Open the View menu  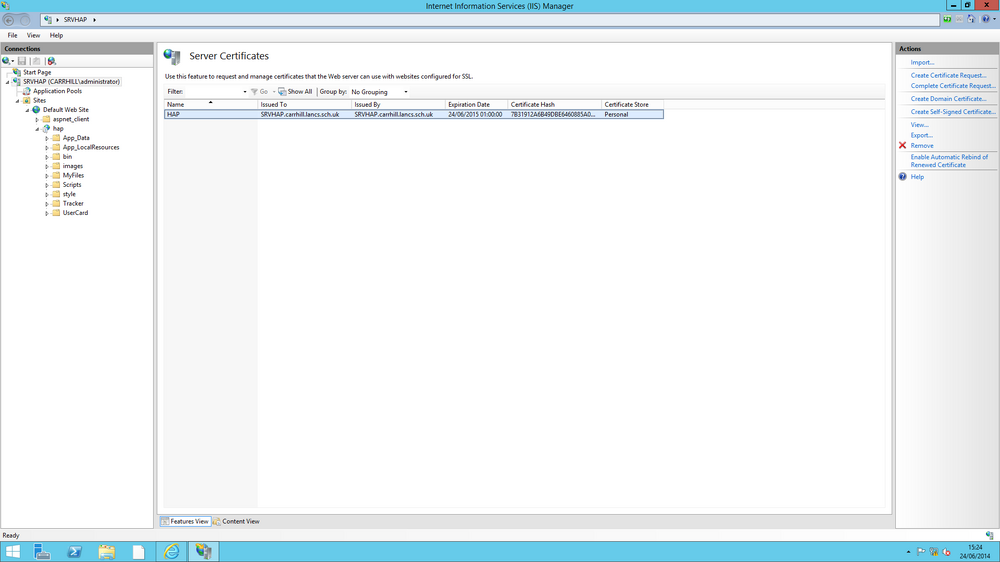coord(33,36)
